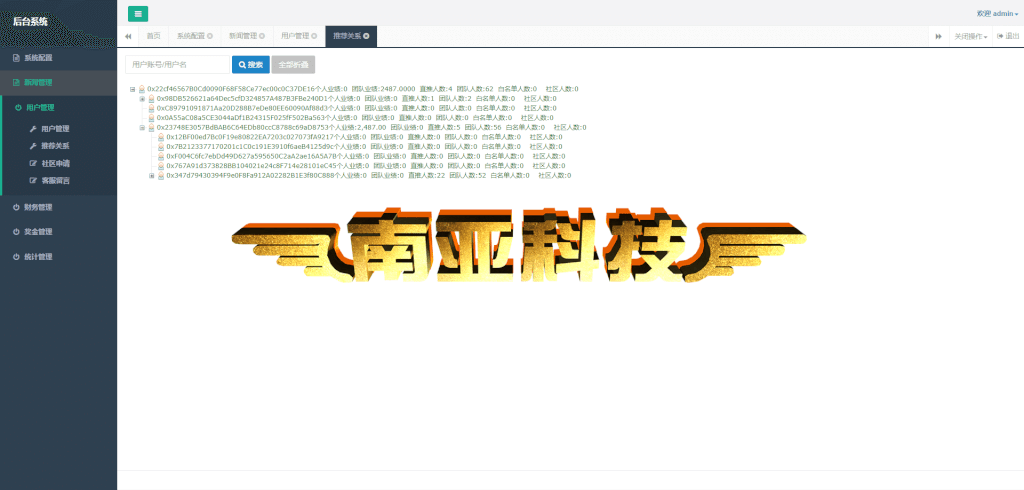Click the user icon of node 0x98DB526621a6
This screenshot has width=1024, height=490.
[152, 99]
